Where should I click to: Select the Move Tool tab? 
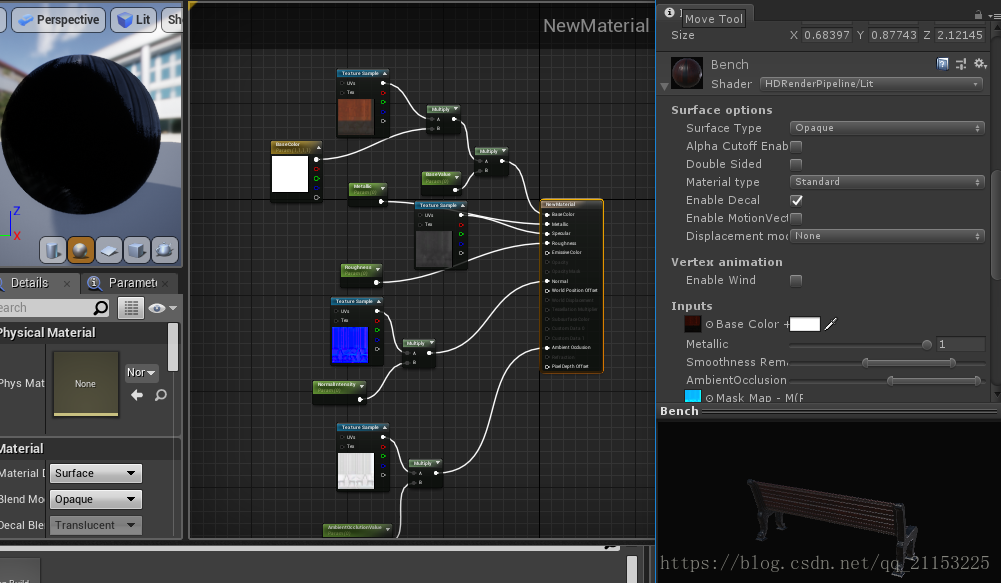(714, 19)
